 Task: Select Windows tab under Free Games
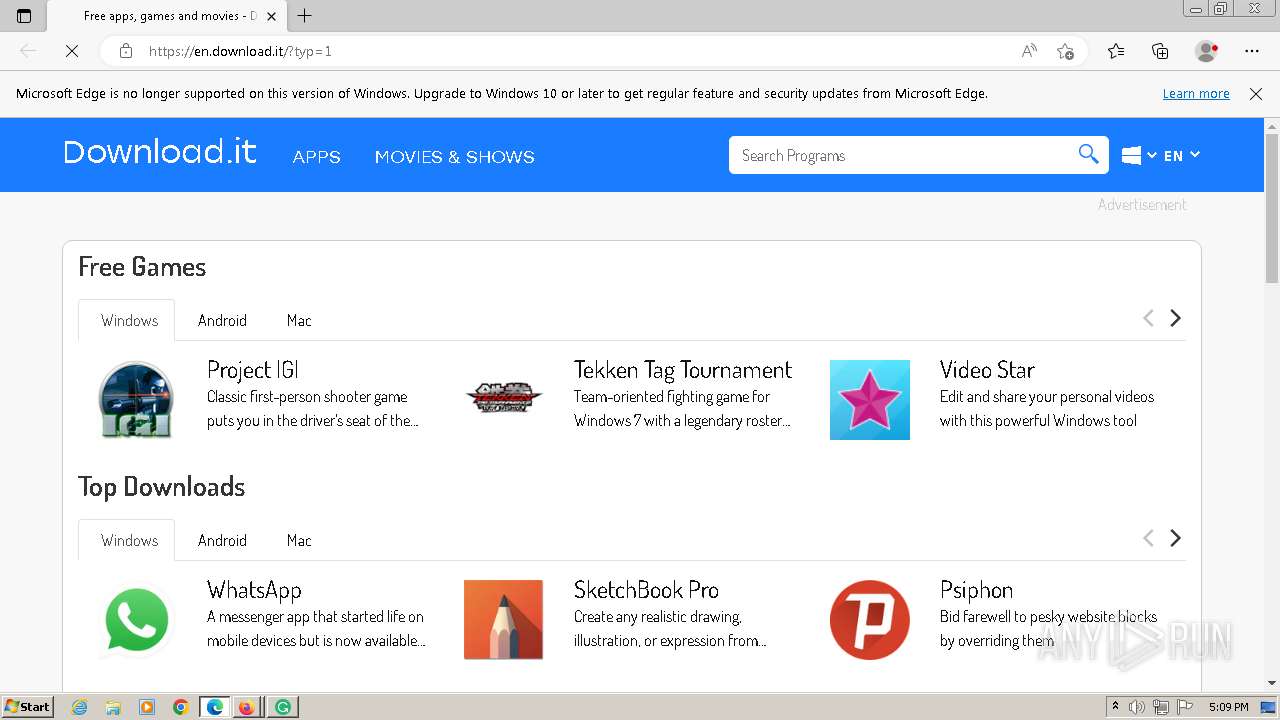click(129, 320)
